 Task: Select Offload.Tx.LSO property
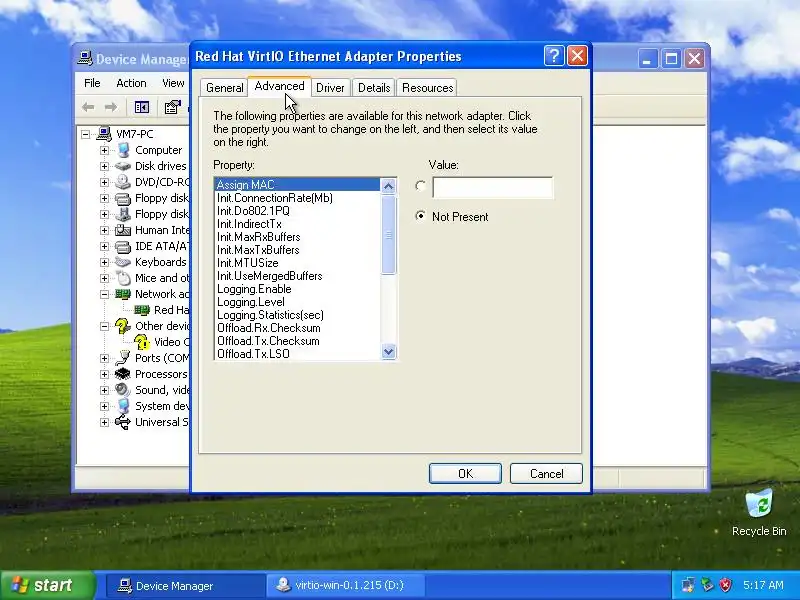coord(297,354)
